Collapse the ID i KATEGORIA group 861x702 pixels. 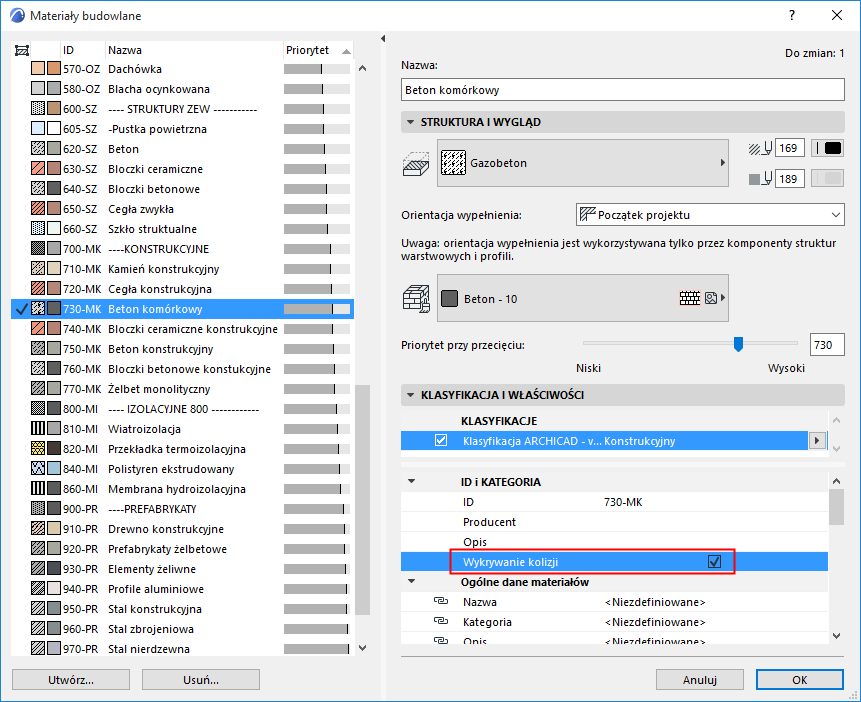tap(411, 481)
